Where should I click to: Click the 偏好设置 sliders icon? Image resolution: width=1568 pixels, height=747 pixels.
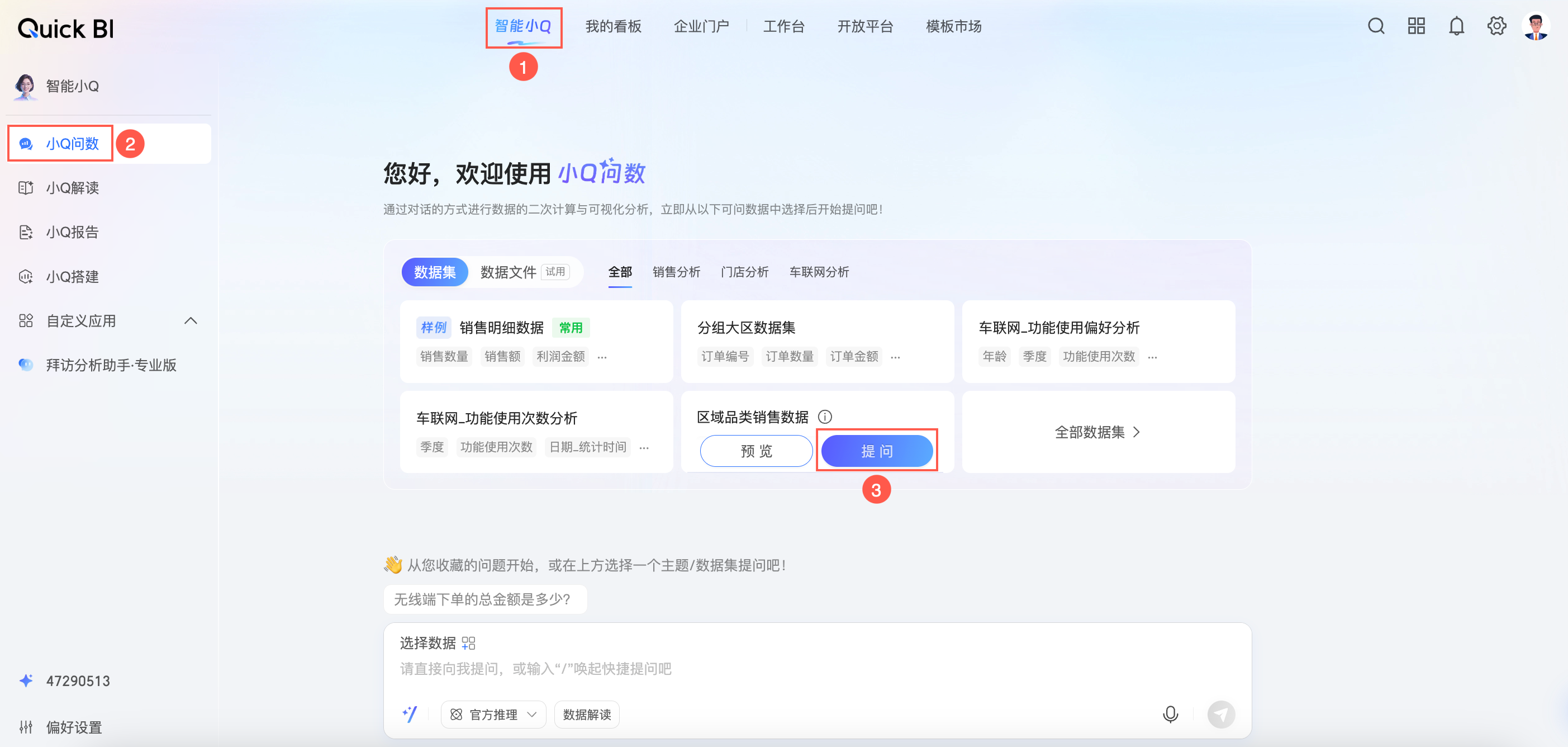26,727
